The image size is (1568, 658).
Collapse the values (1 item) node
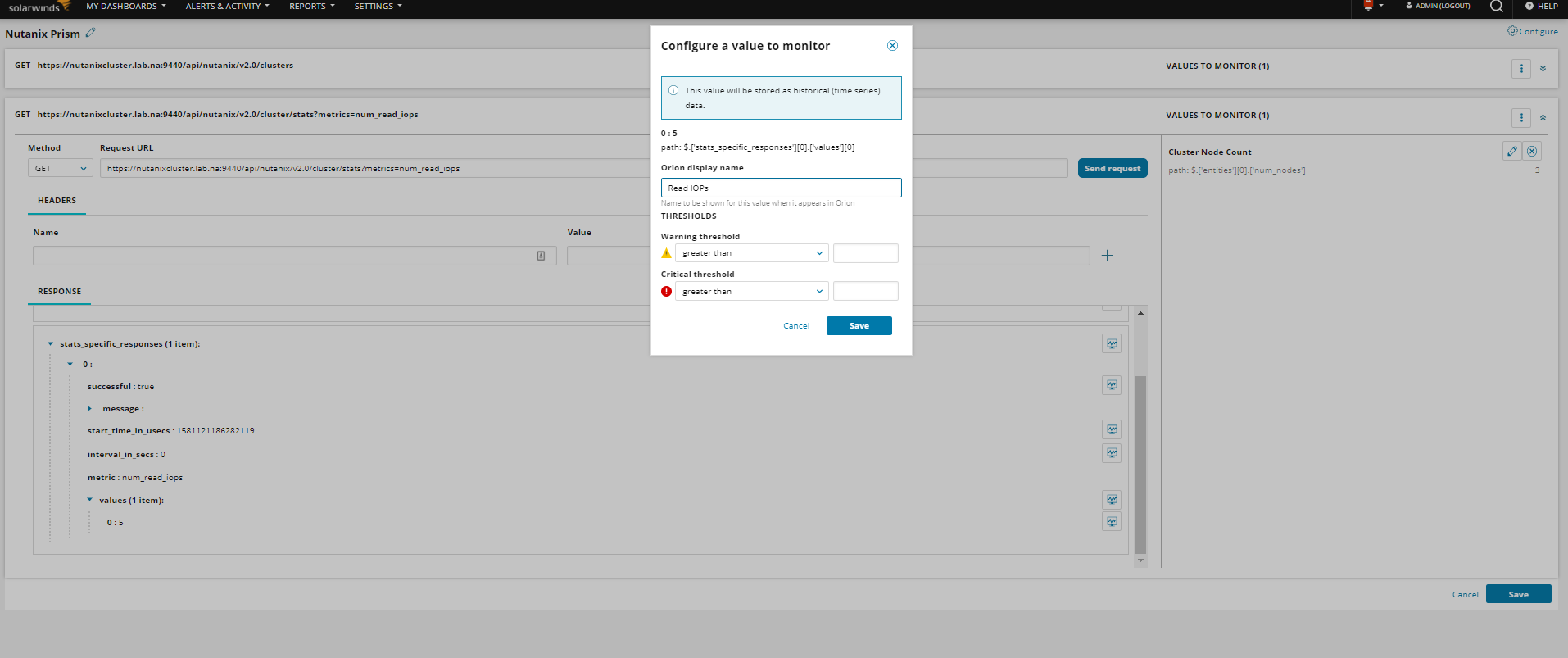pyautogui.click(x=89, y=501)
